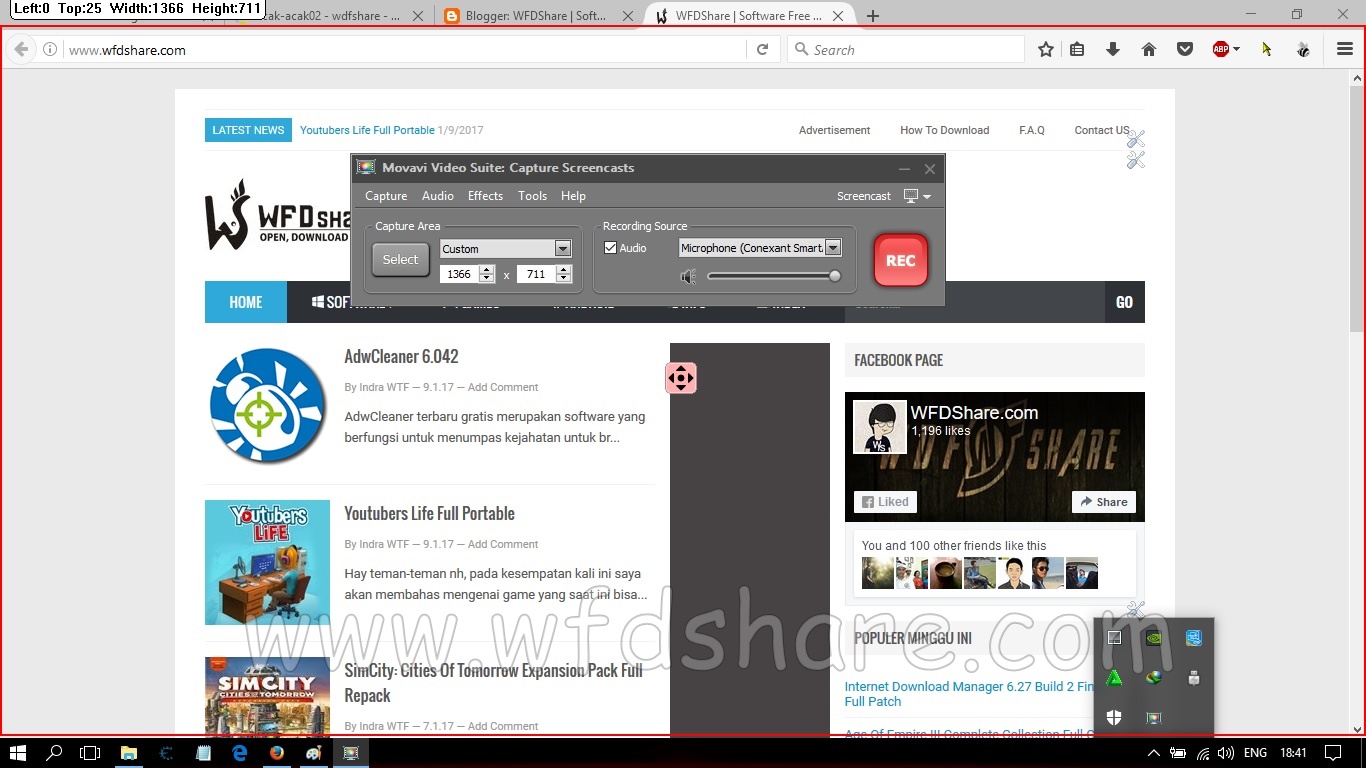The image size is (1366, 768).
Task: Open the Advertisement link
Action: (834, 130)
